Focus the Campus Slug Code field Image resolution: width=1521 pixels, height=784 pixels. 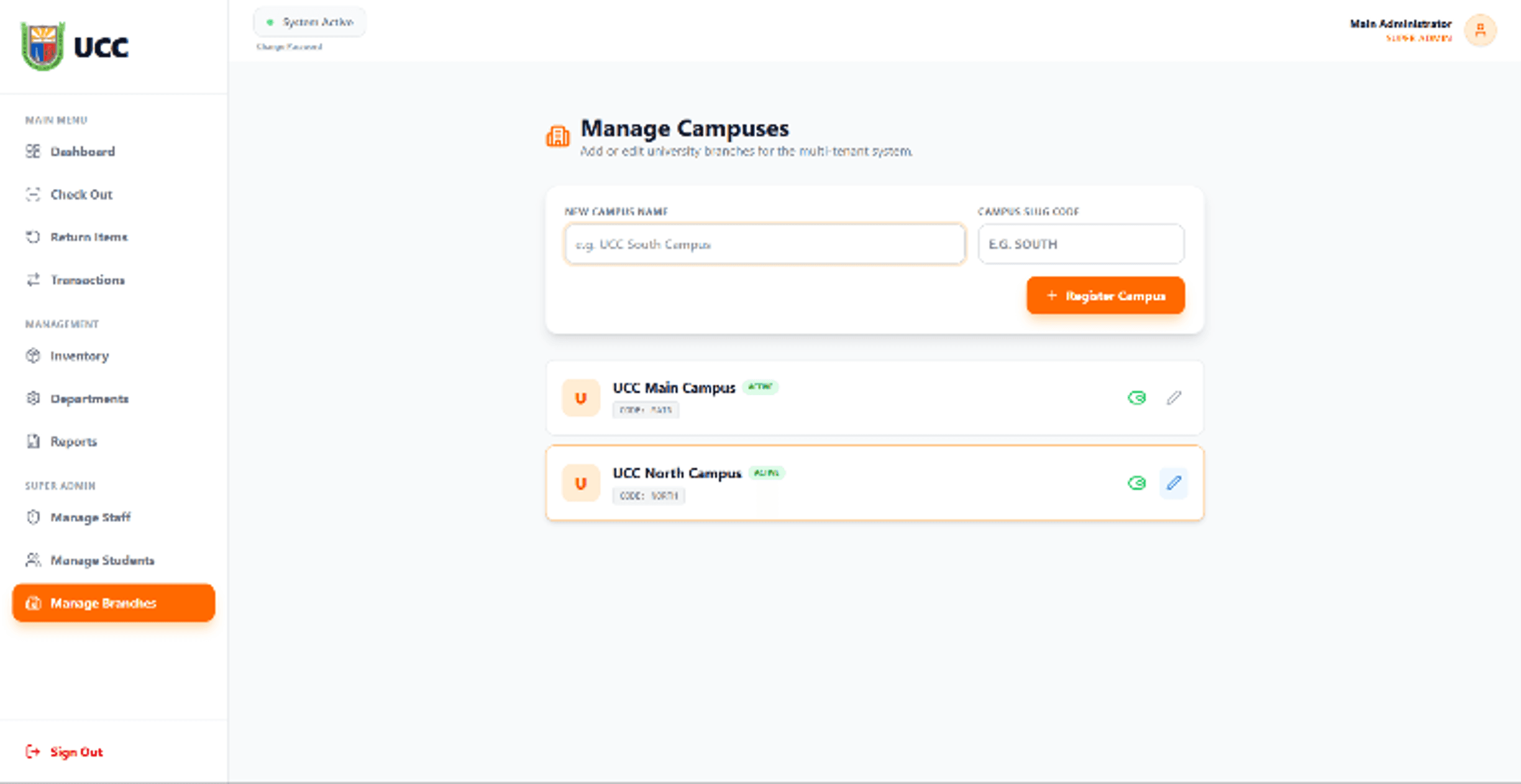coord(1081,244)
